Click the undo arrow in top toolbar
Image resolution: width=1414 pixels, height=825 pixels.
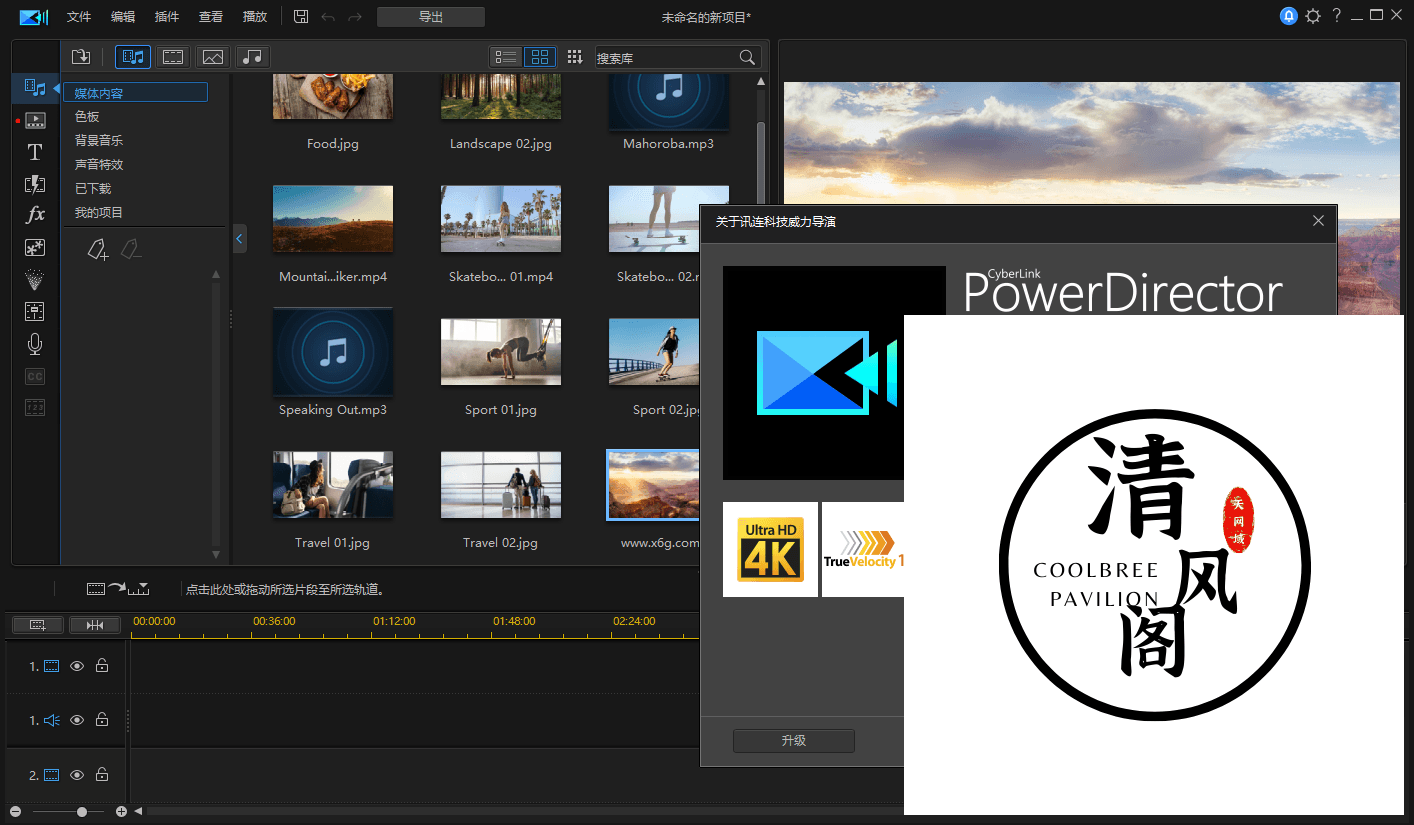tap(328, 17)
